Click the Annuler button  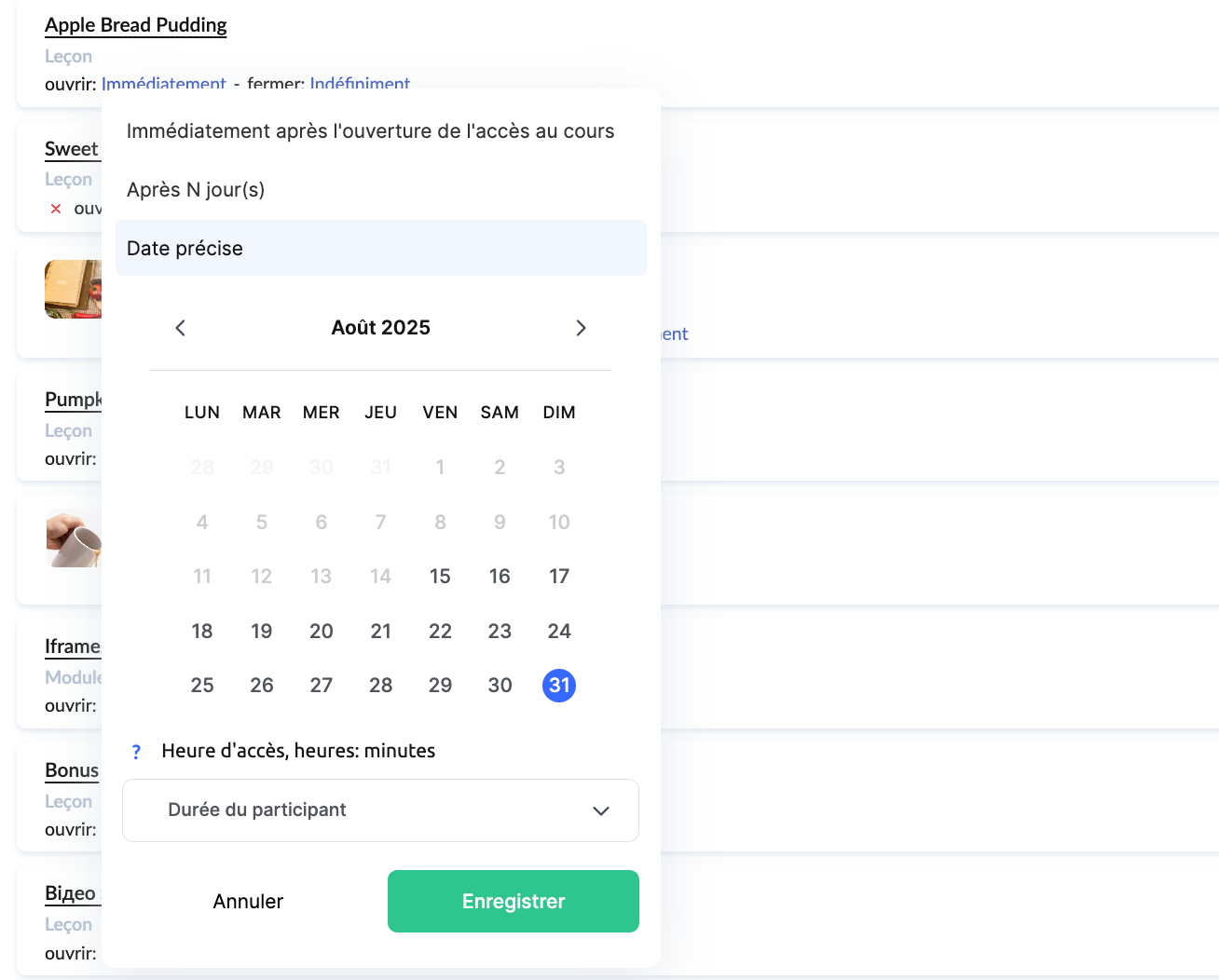coord(248,901)
